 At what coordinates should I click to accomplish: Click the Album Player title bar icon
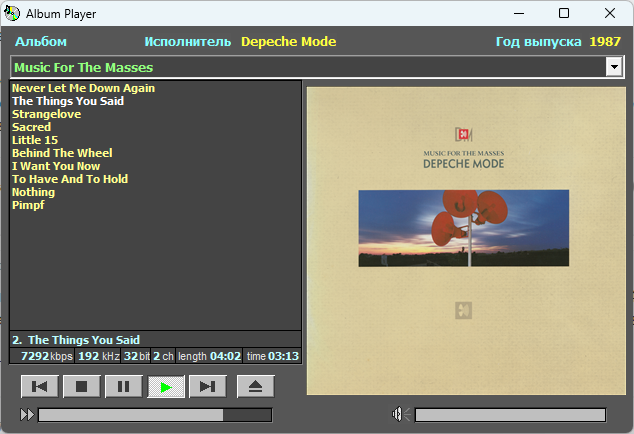[12, 13]
